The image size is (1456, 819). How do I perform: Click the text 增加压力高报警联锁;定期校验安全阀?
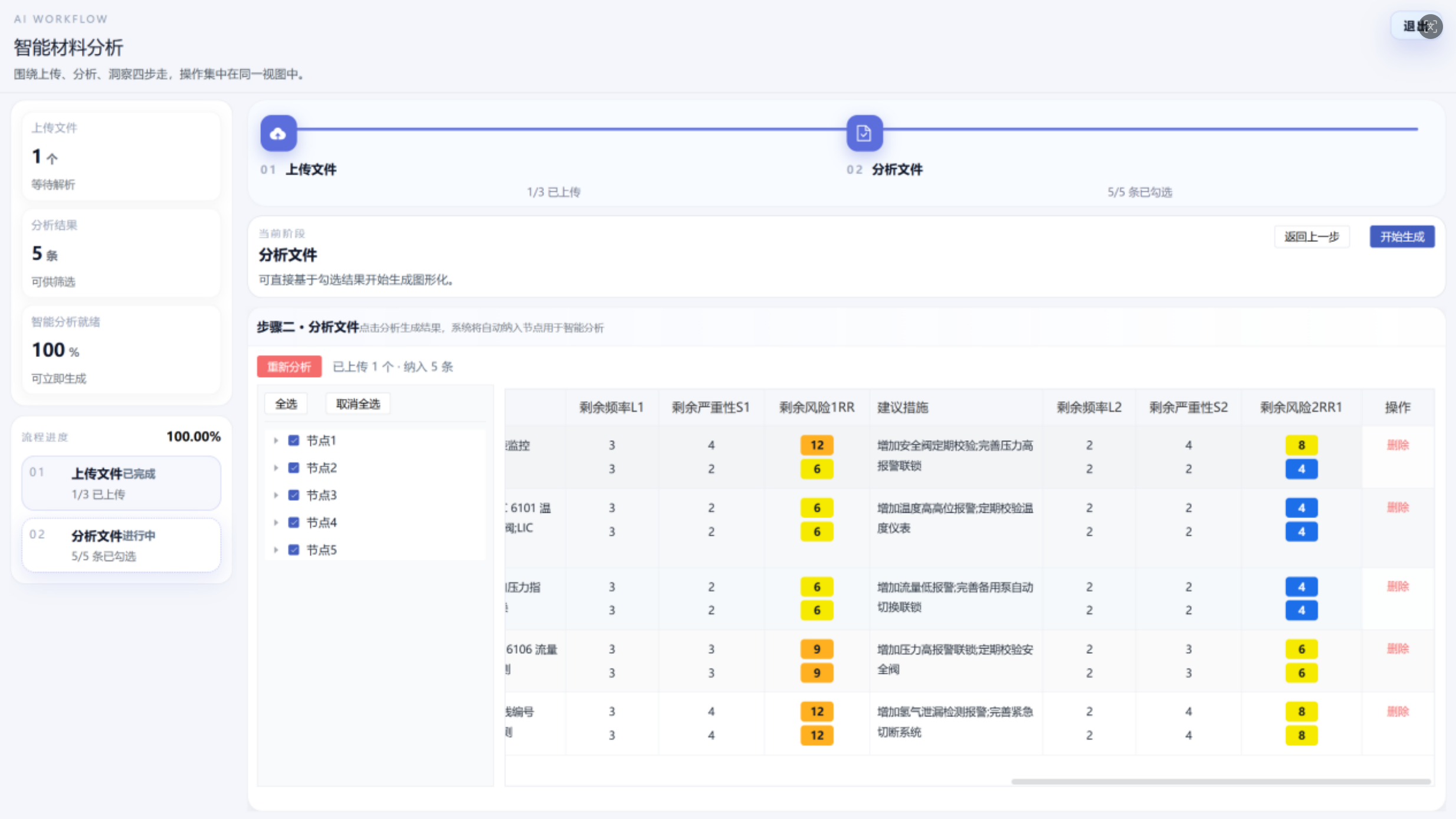point(955,660)
